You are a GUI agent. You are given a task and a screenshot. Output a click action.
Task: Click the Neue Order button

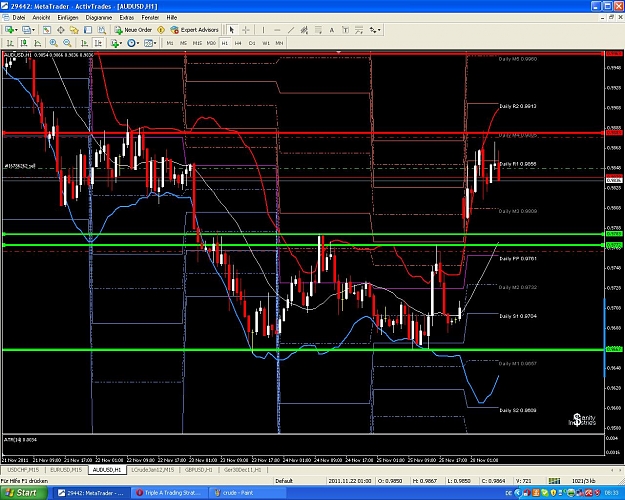tap(133, 30)
